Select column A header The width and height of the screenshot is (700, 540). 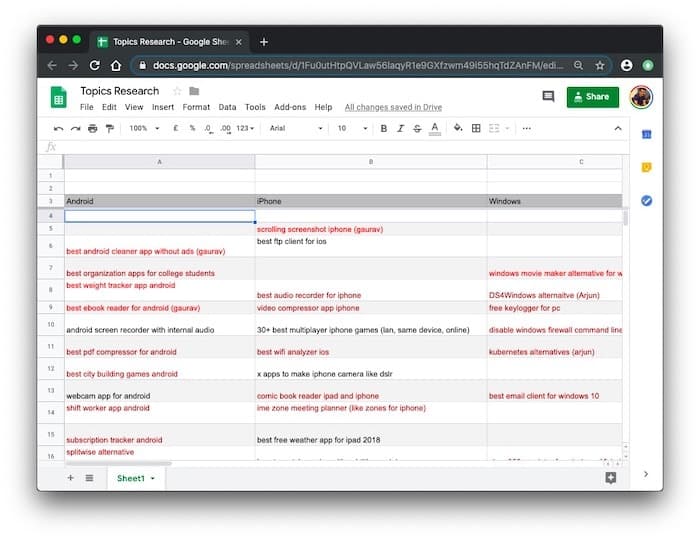tap(159, 162)
